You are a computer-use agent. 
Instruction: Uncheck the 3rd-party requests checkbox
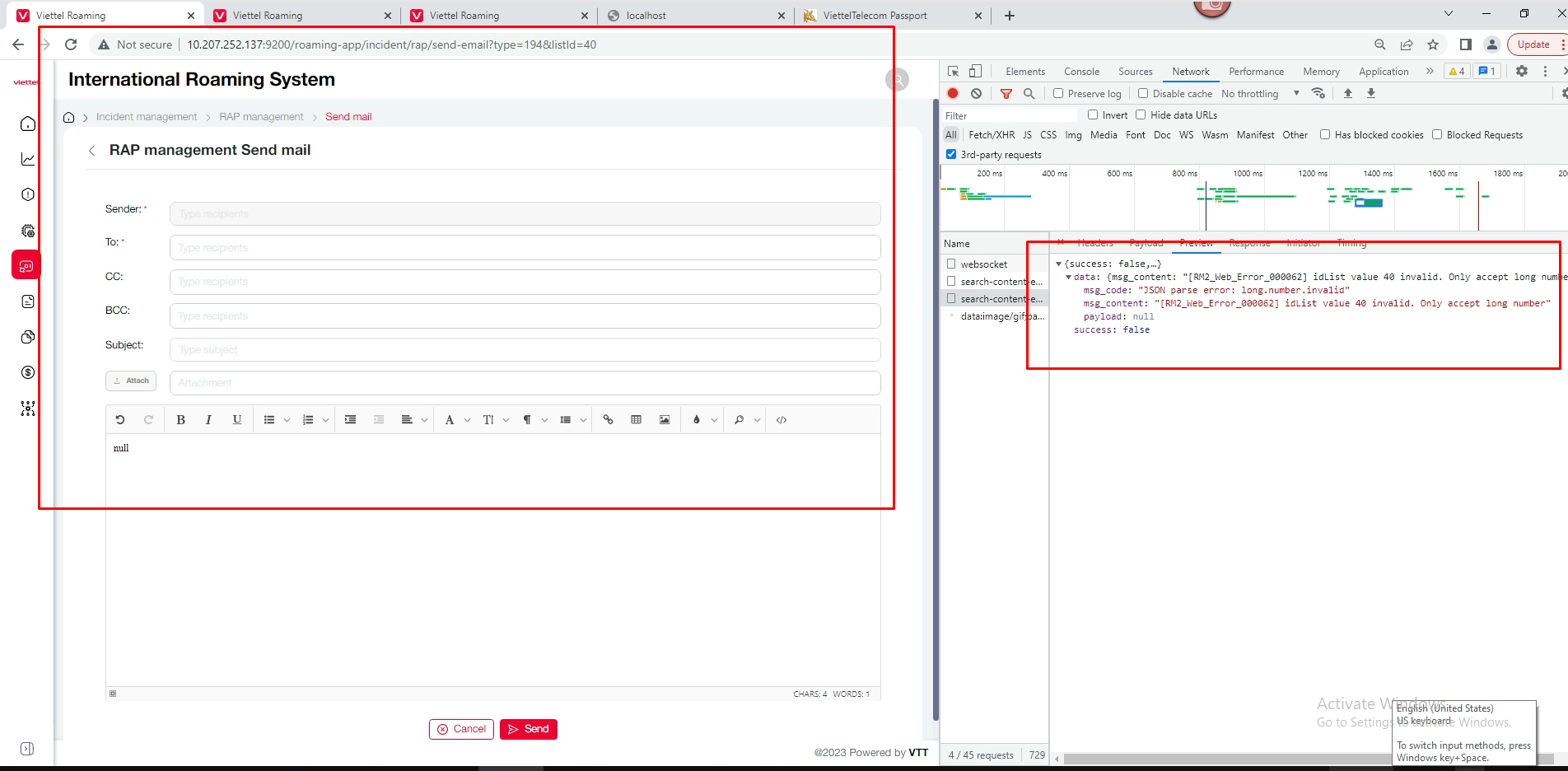pyautogui.click(x=951, y=155)
